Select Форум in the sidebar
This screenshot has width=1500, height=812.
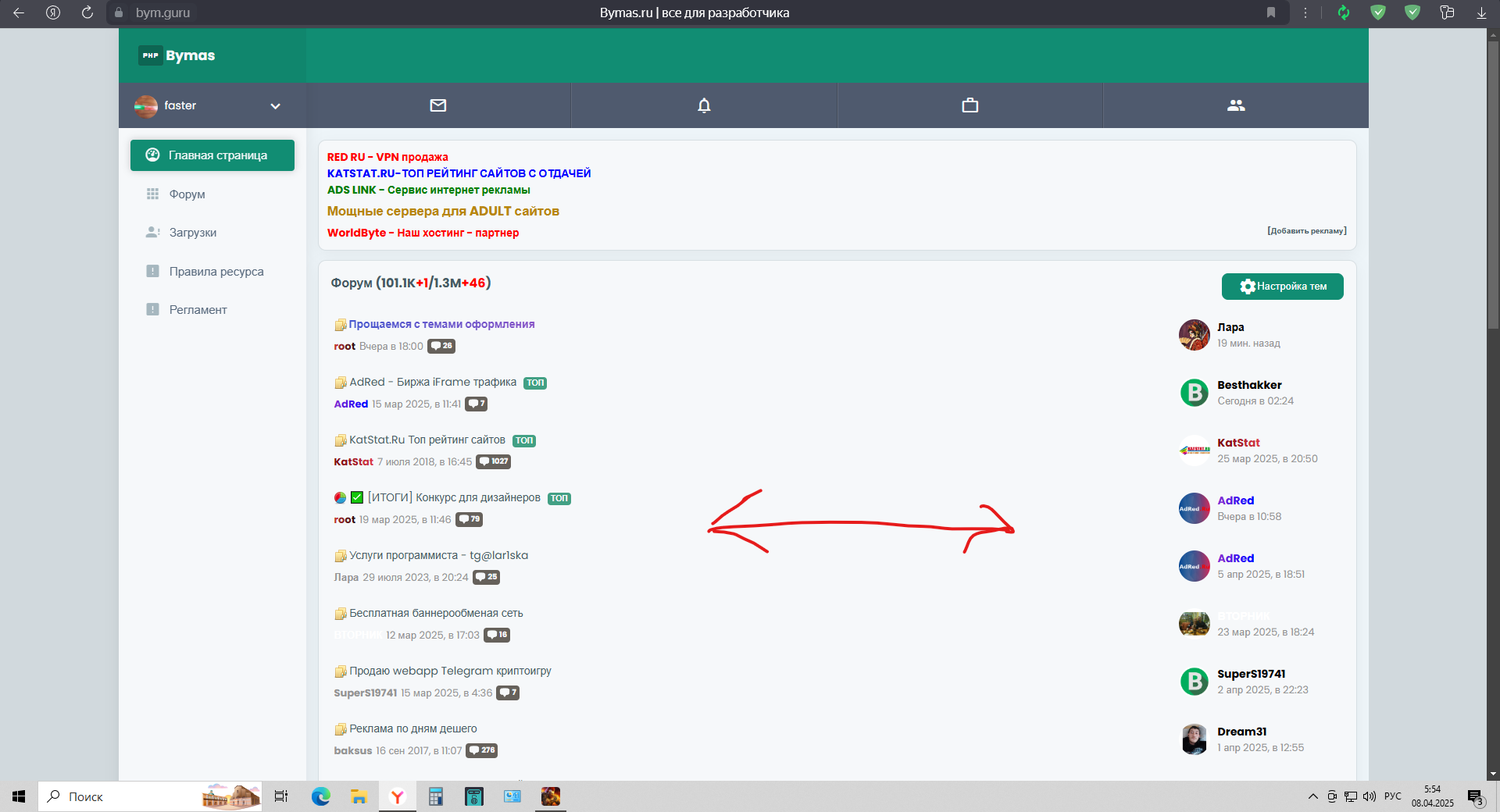(x=187, y=194)
